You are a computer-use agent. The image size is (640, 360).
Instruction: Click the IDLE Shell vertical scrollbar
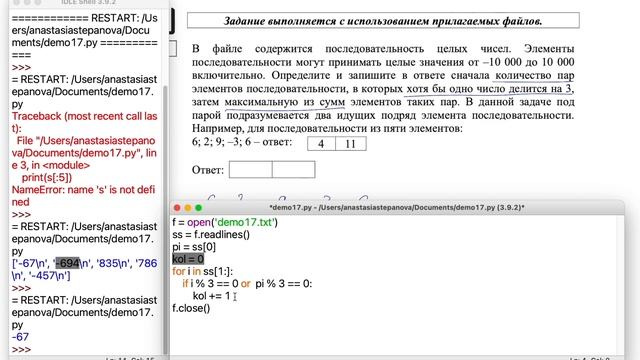165,220
